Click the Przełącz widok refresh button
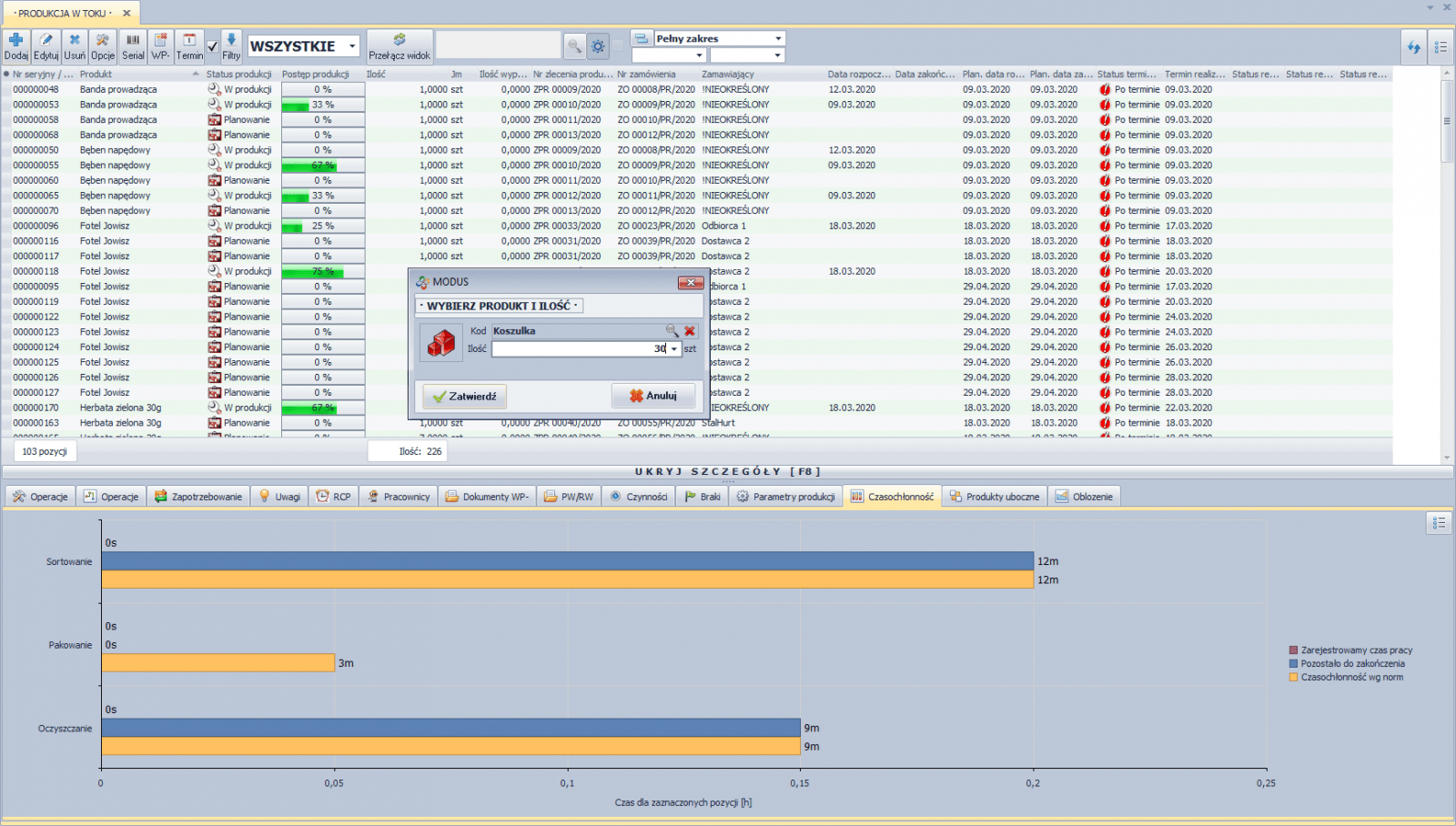The width and height of the screenshot is (1456, 826). pos(399,46)
